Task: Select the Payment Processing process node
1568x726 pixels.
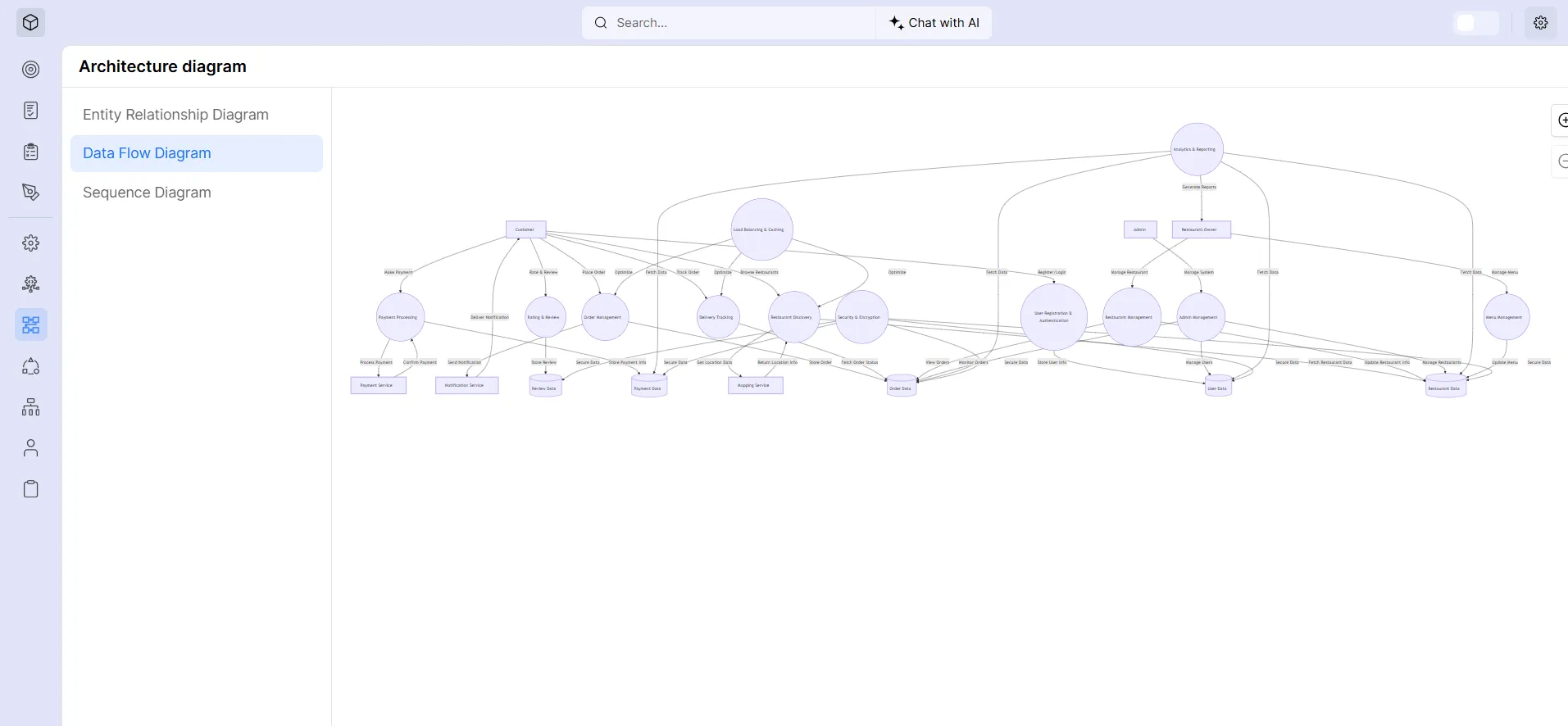Action: tap(400, 317)
